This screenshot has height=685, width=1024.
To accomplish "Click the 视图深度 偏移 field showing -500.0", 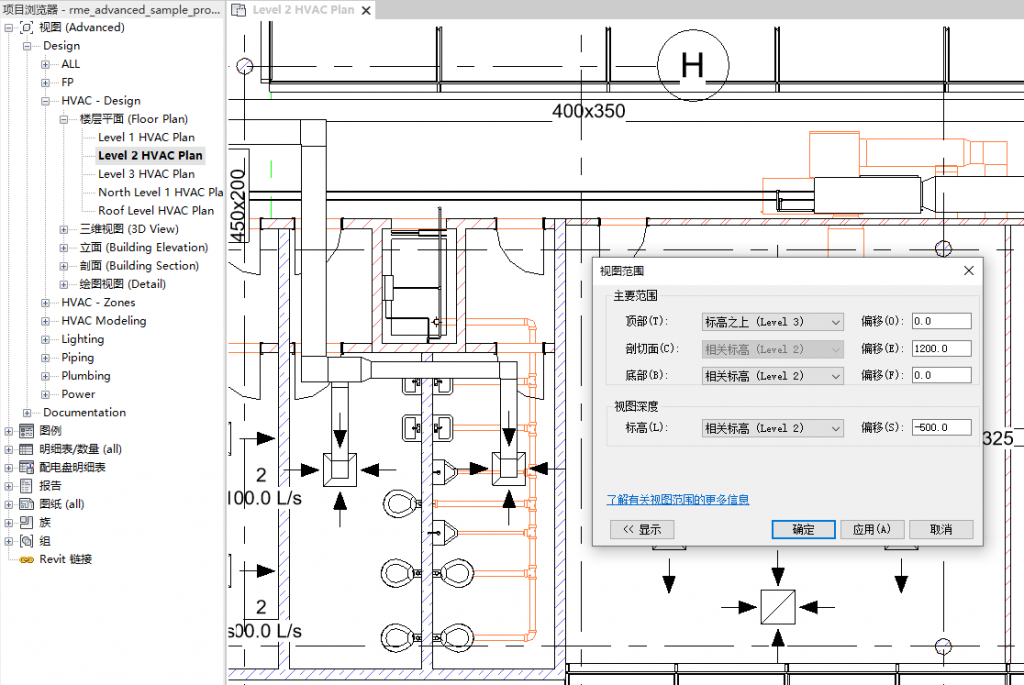I will click(941, 427).
